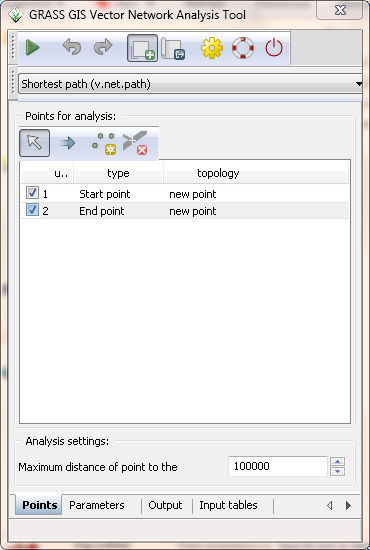
Task: Uncheck the Start point row checkbox
Action: click(32, 193)
